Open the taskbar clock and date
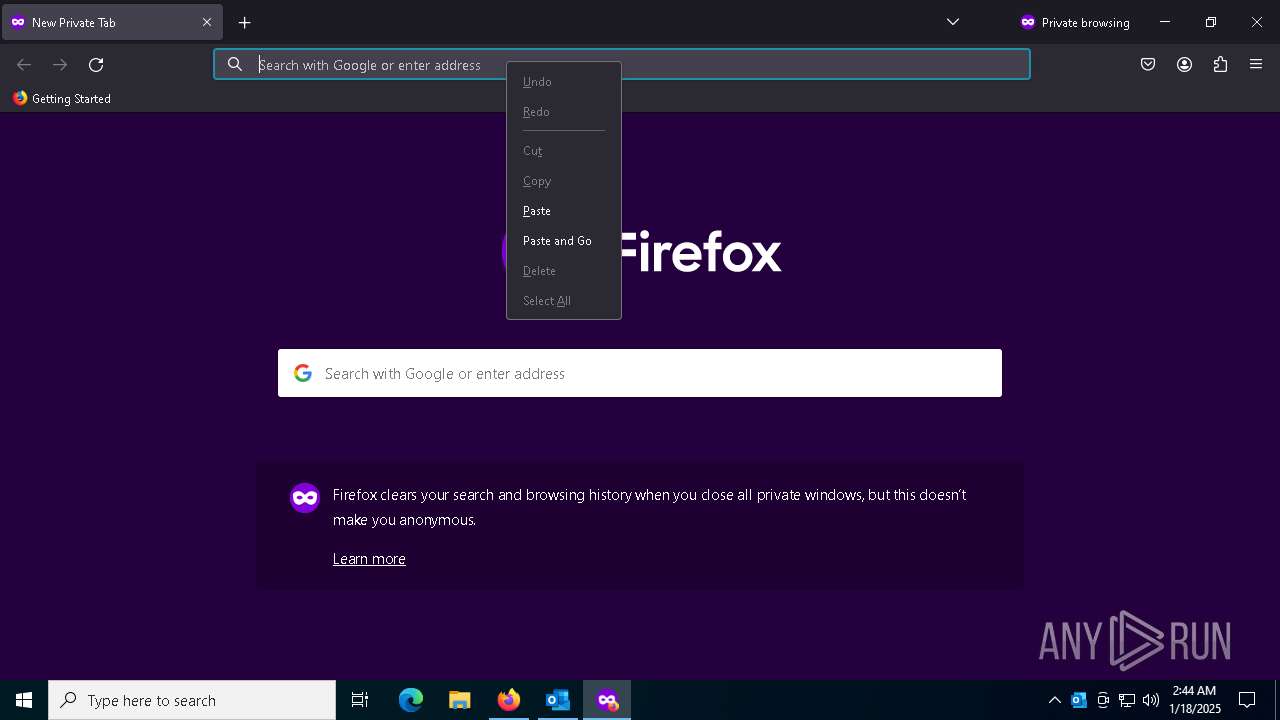 pos(1195,700)
